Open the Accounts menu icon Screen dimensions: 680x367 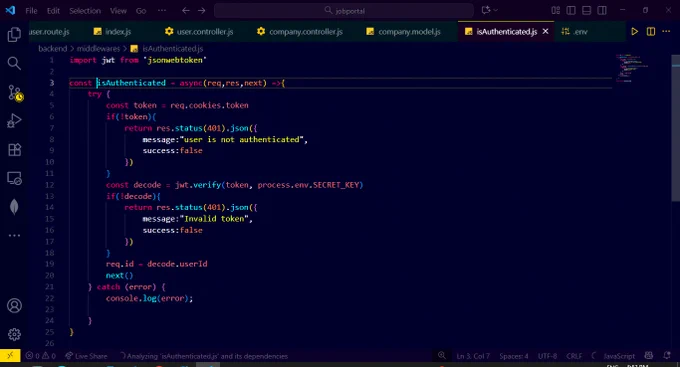pos(14,305)
